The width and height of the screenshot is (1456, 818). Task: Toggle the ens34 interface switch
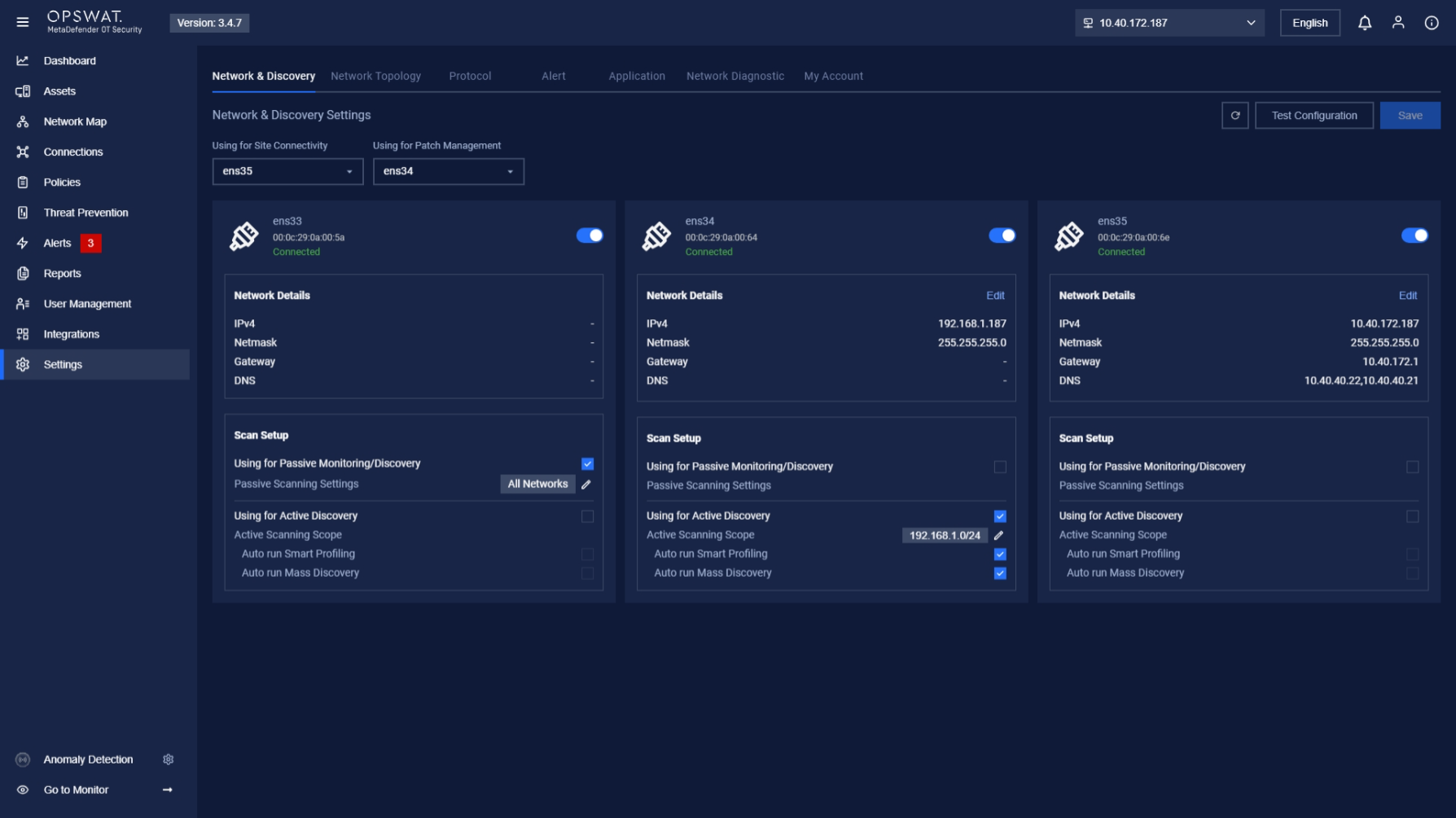pyautogui.click(x=1002, y=235)
